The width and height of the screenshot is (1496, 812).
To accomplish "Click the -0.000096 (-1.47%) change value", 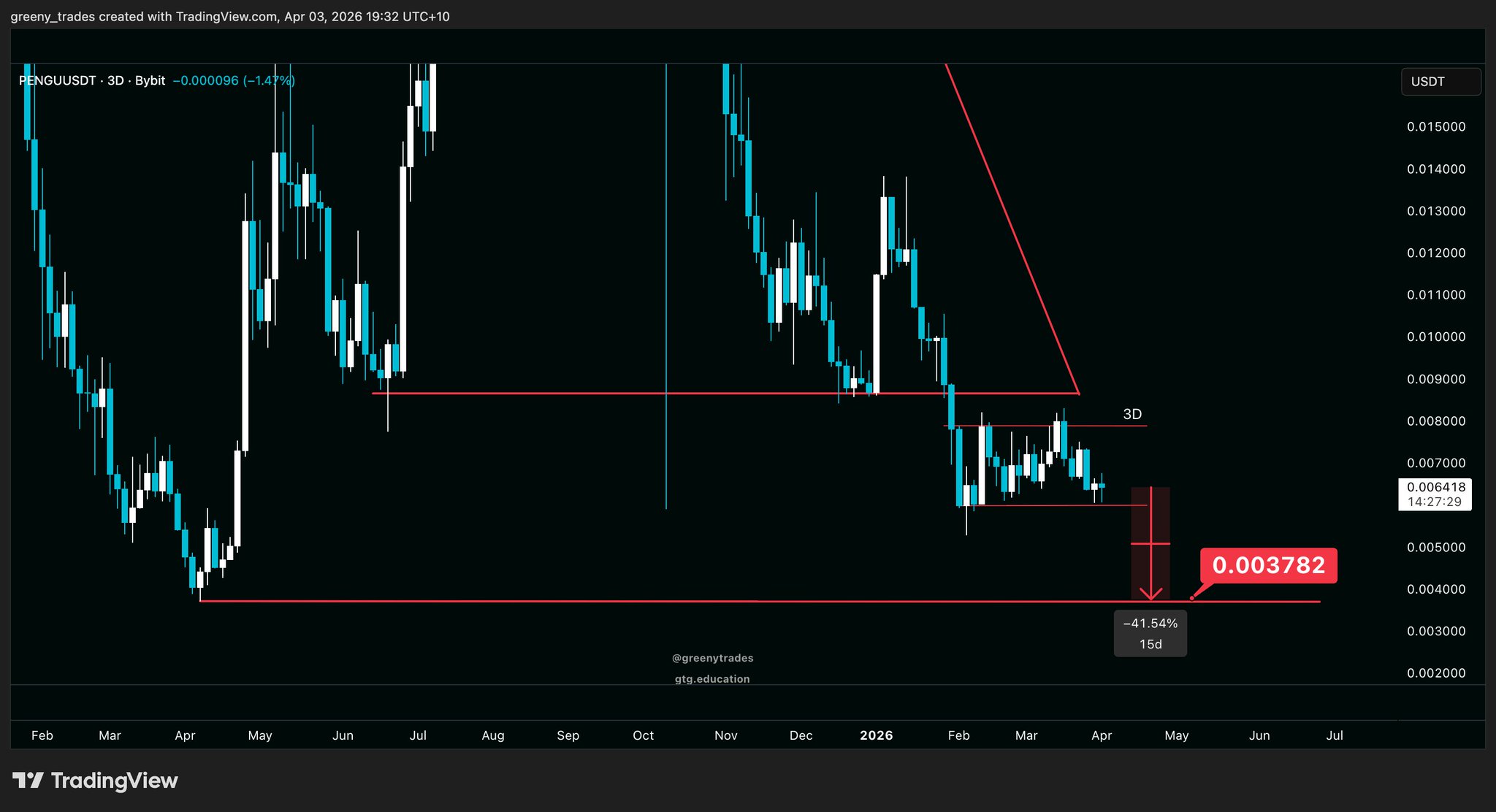I will pyautogui.click(x=234, y=81).
